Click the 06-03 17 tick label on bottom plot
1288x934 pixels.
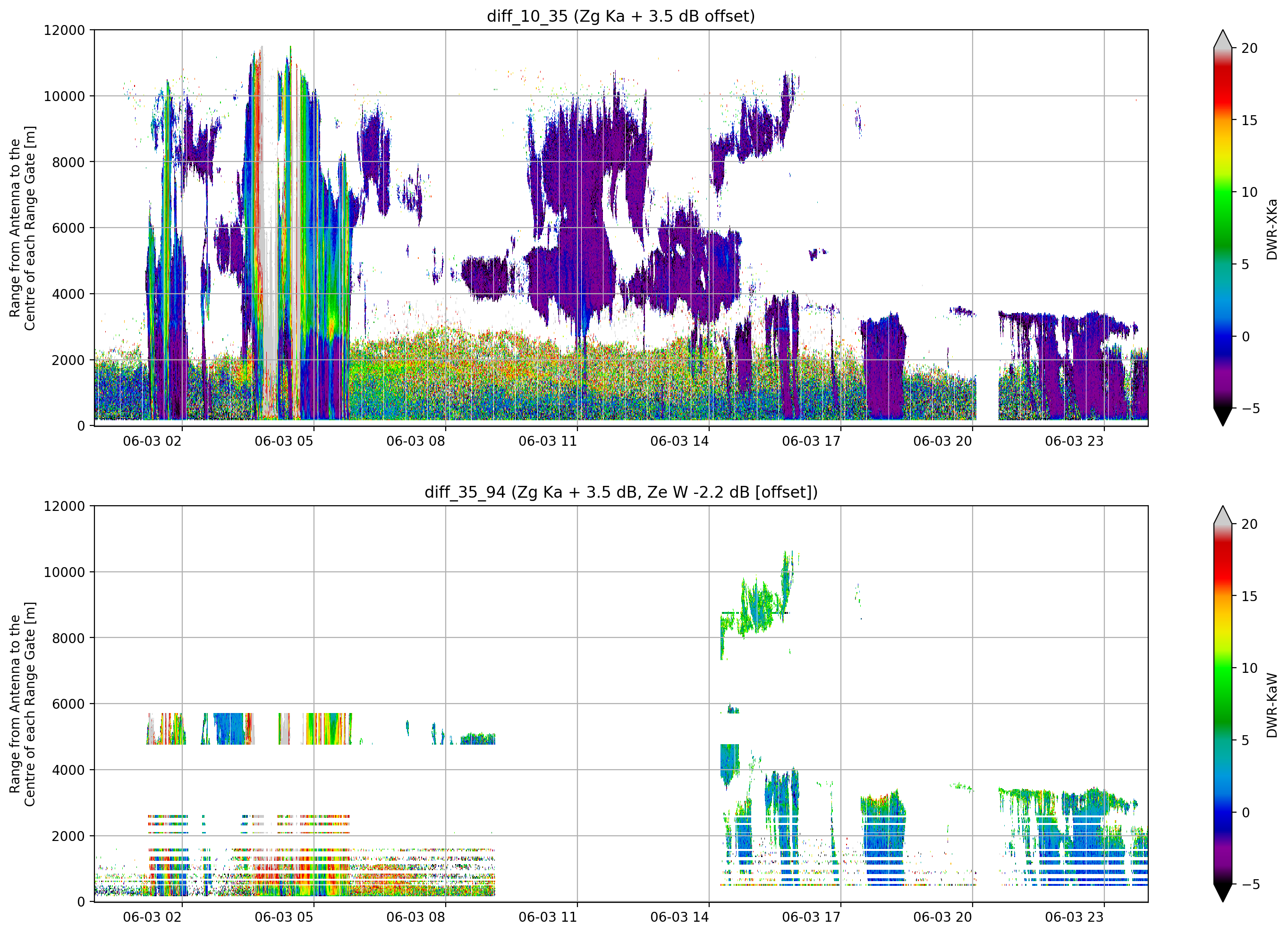pos(811,917)
